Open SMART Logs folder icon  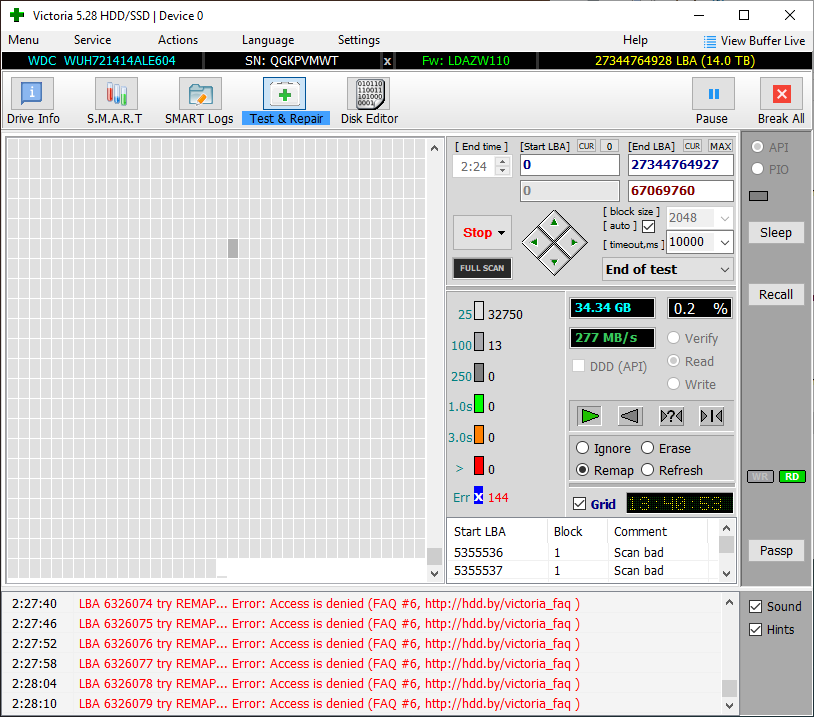tap(200, 94)
